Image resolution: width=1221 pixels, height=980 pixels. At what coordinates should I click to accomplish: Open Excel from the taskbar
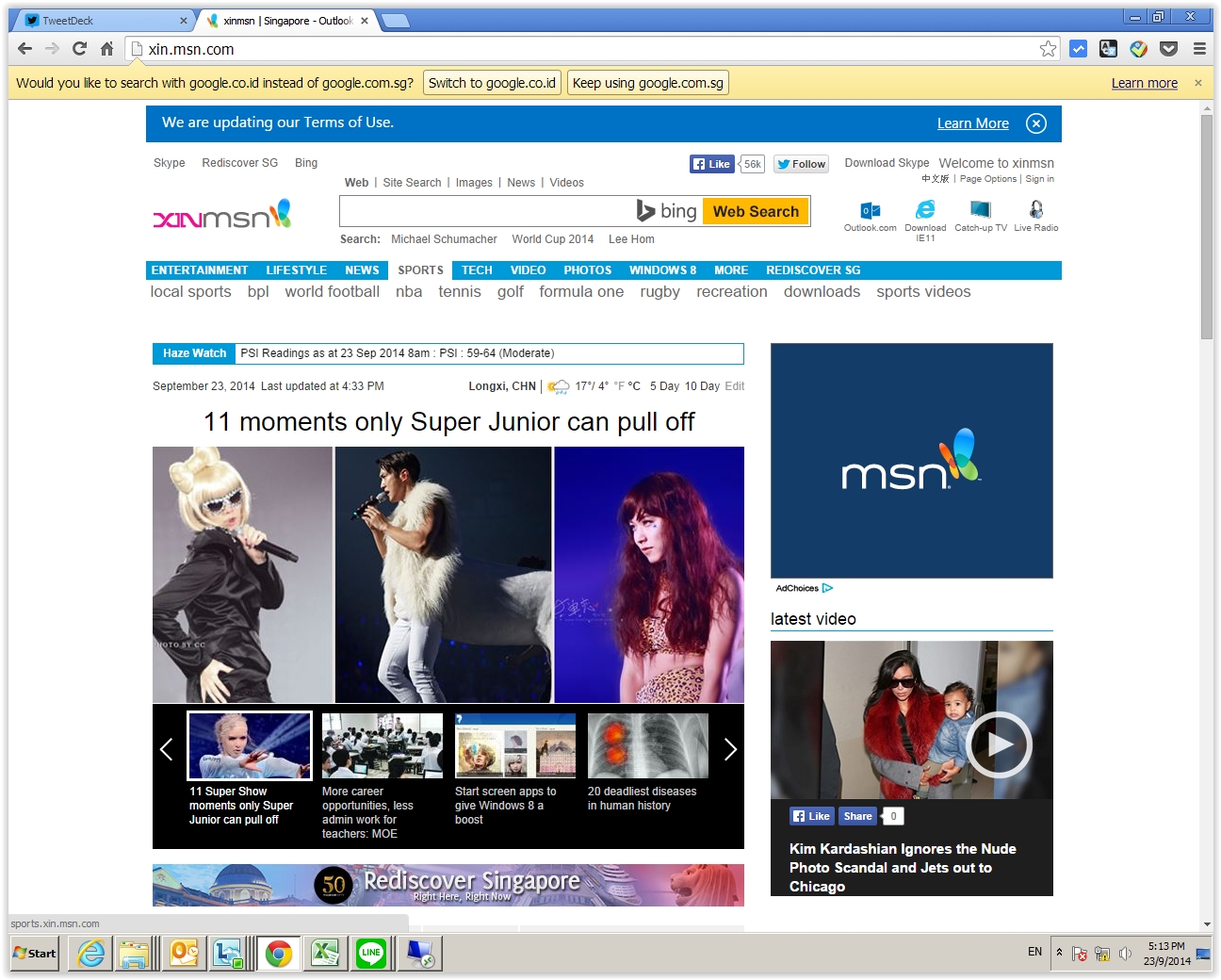[325, 954]
